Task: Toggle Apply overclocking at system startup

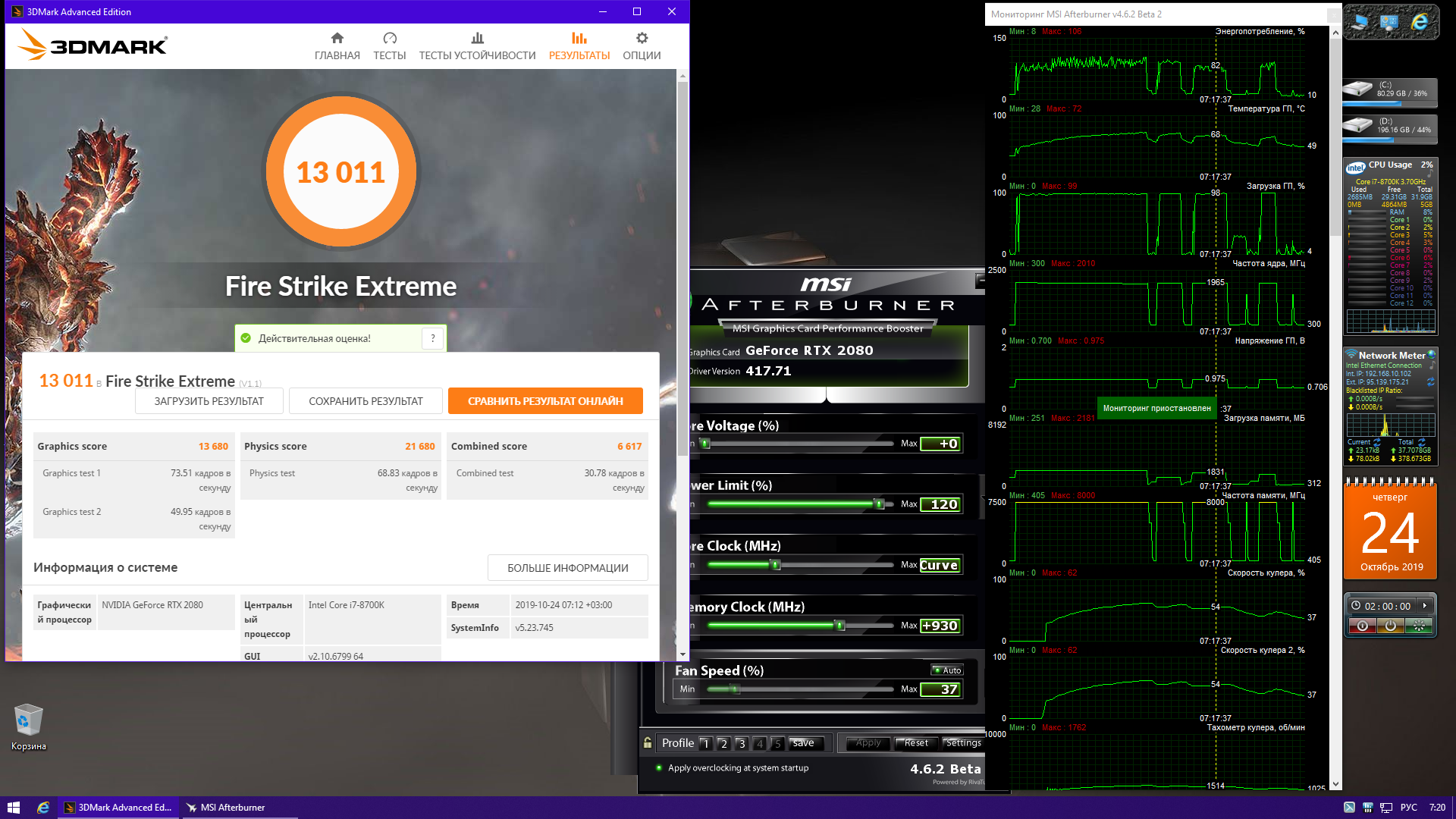Action: click(x=659, y=768)
